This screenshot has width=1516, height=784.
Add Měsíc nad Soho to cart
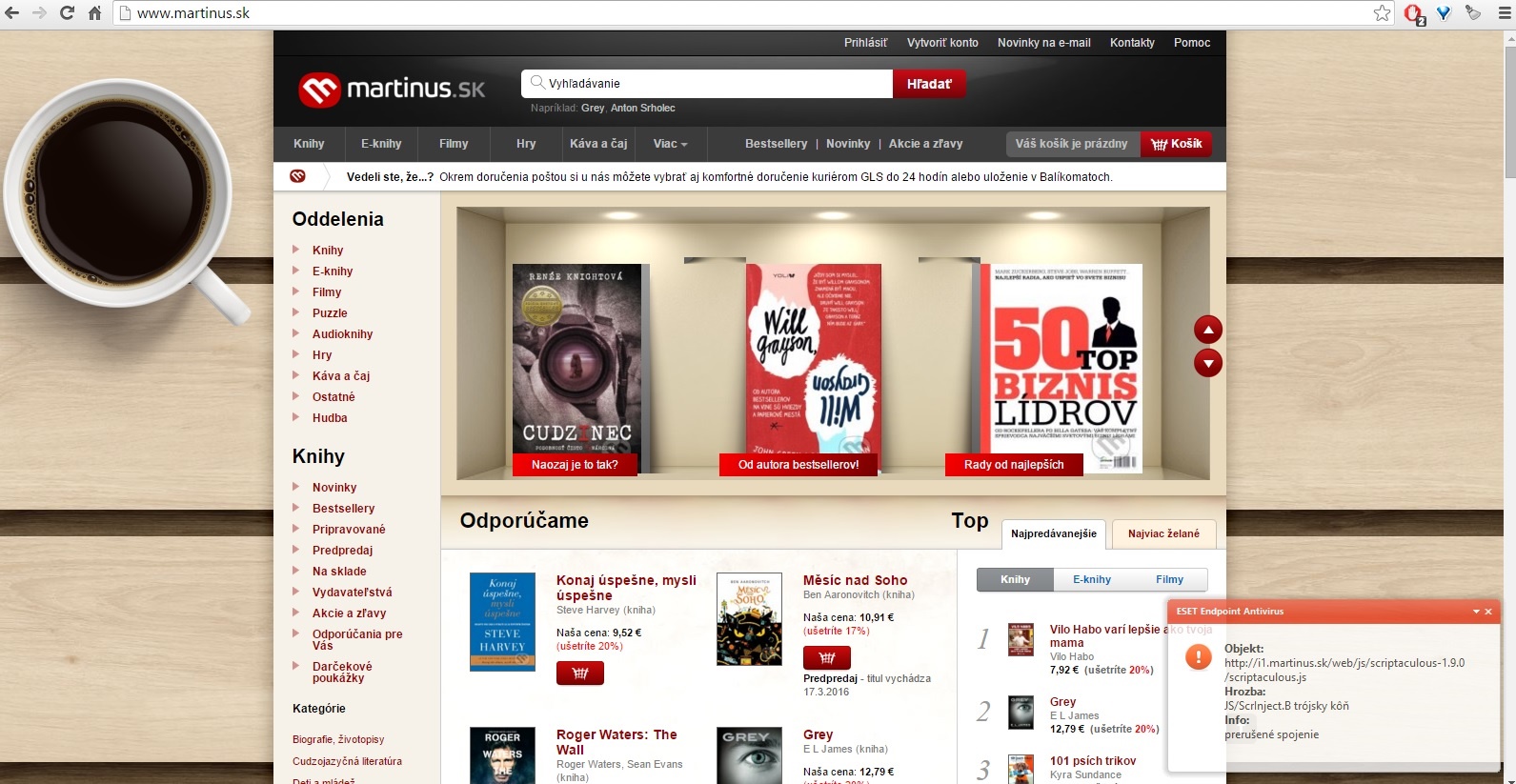(x=827, y=657)
